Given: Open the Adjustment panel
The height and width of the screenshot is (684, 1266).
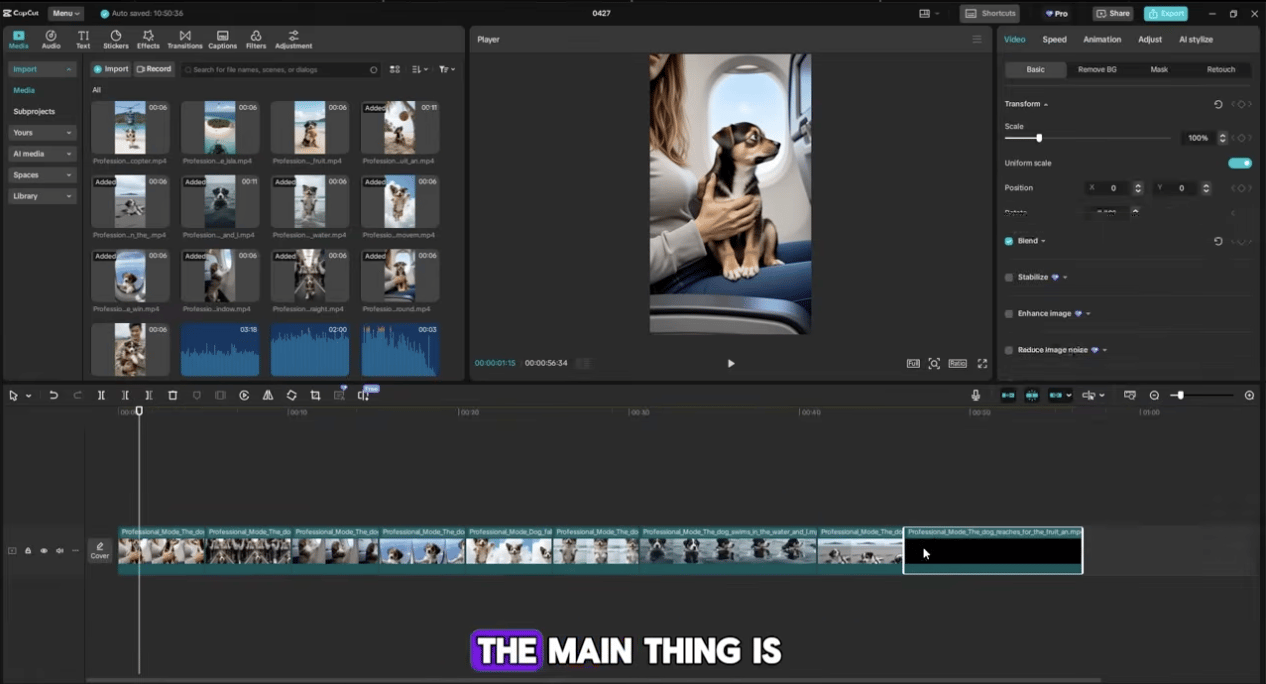Looking at the screenshot, I should coord(293,39).
